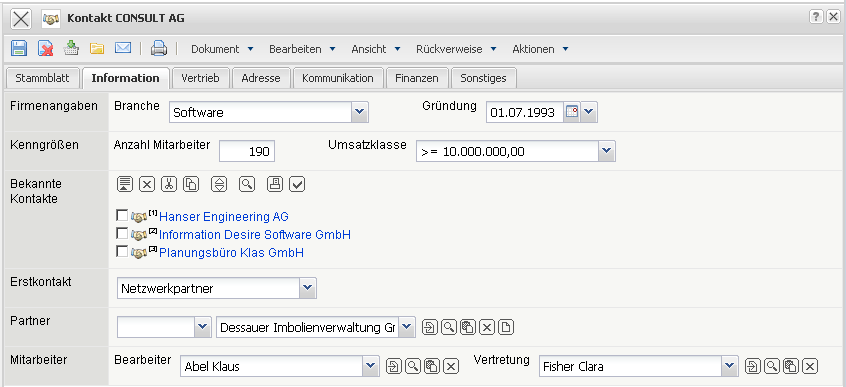This screenshot has height=387, width=846.
Task: Open the empty Partner type dropdown
Action: coord(203,327)
